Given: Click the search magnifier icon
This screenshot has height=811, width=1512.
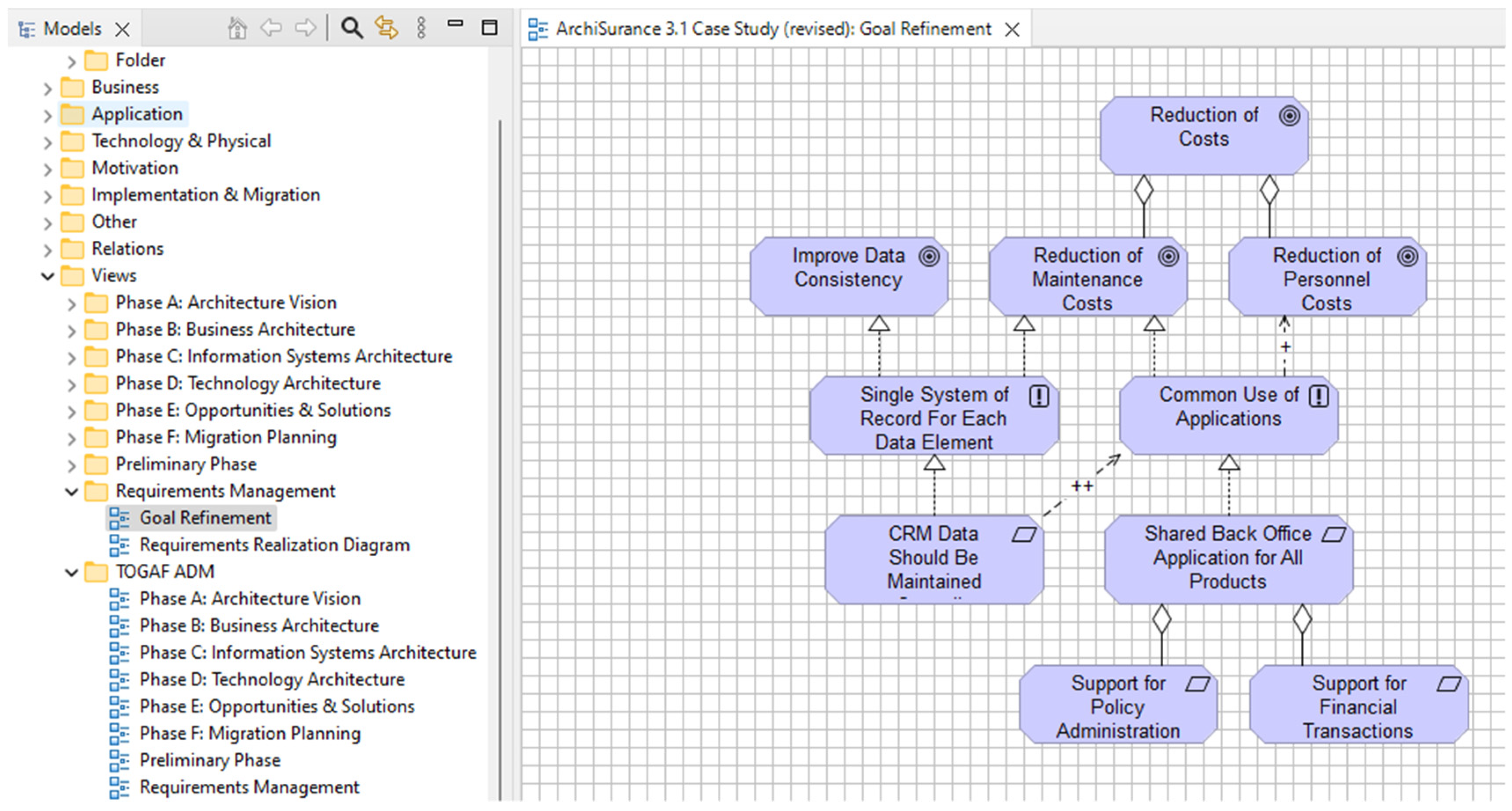Looking at the screenshot, I should (x=351, y=28).
